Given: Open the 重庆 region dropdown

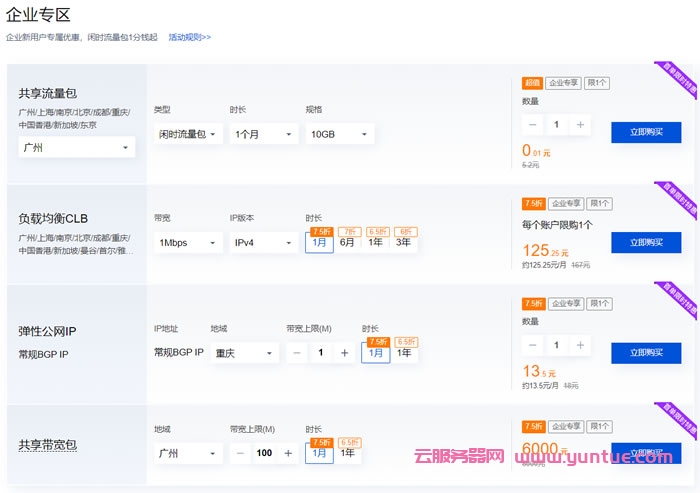Looking at the screenshot, I should pos(243,353).
